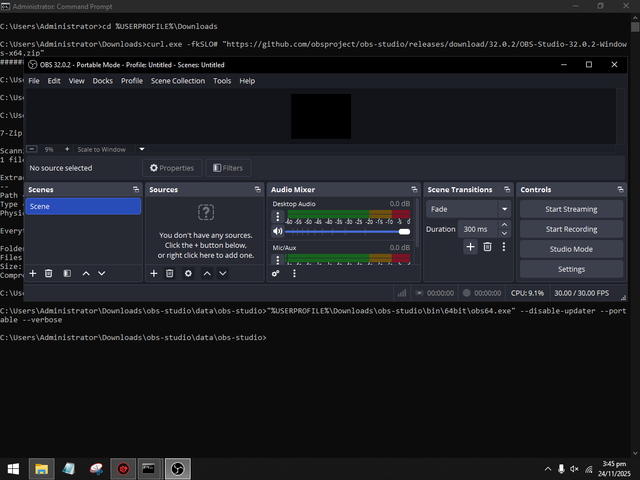Image resolution: width=640 pixels, height=480 pixels.
Task: Open the Tools menu
Action: click(222, 81)
